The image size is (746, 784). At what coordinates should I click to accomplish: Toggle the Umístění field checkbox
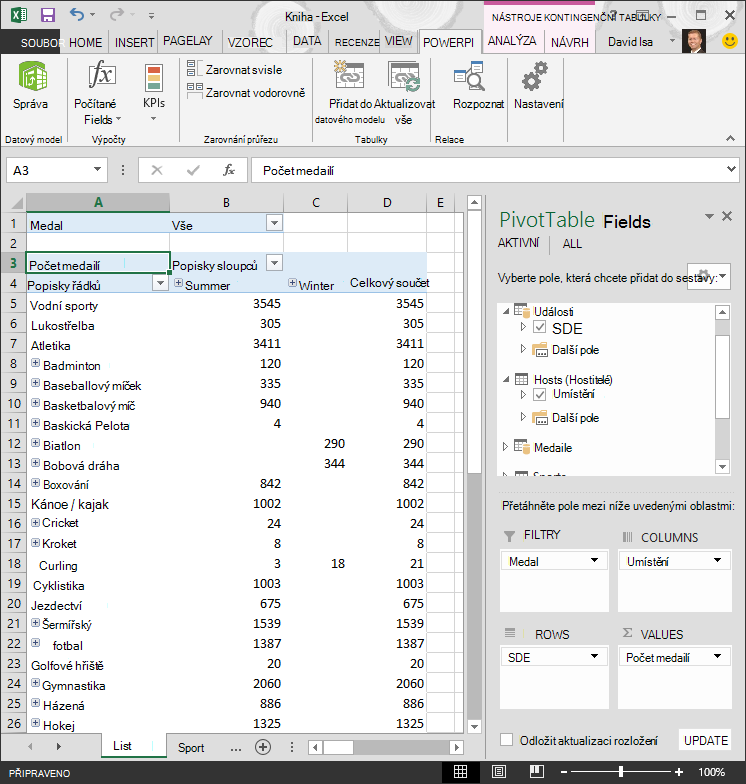point(540,394)
